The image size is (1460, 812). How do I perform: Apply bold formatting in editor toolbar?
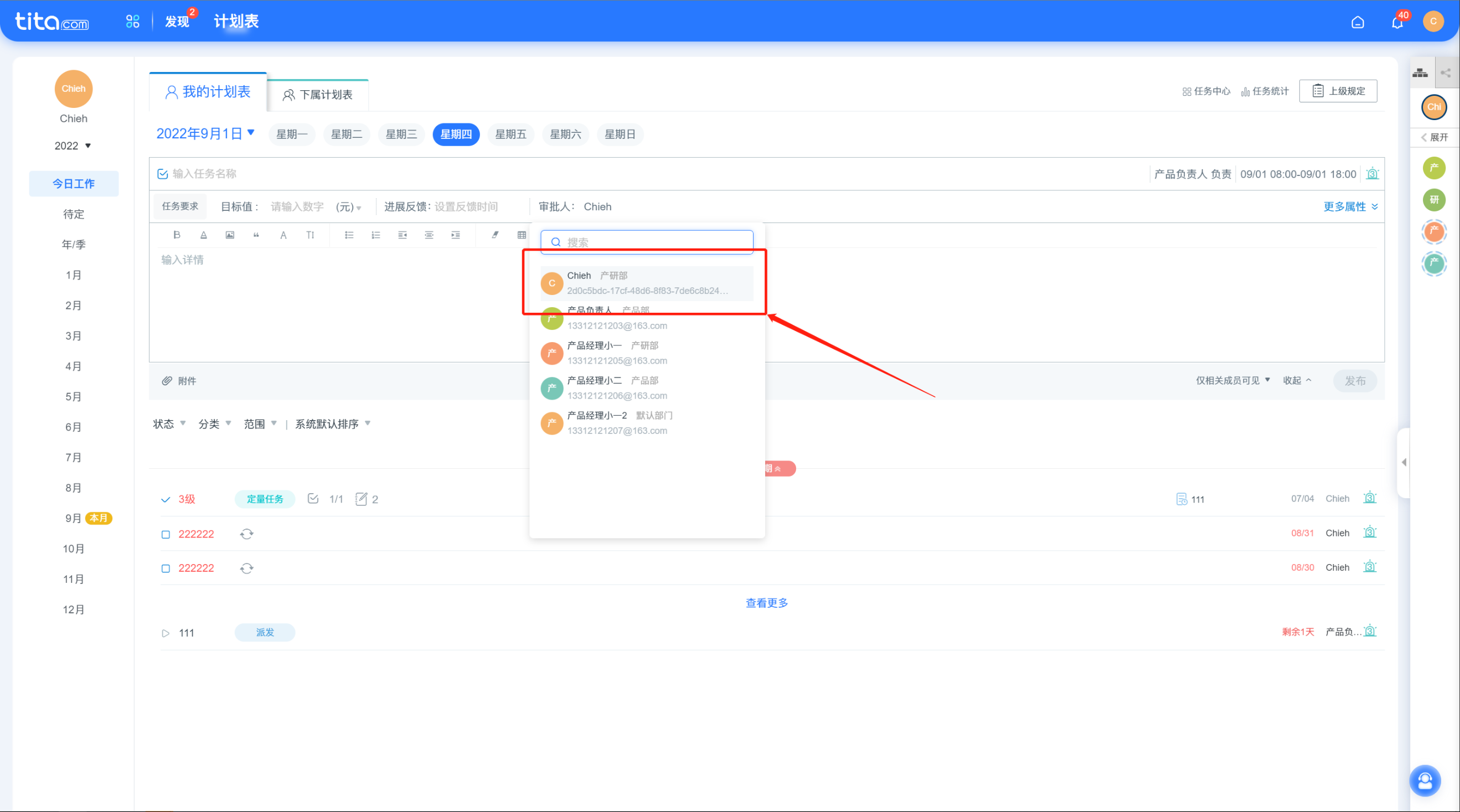click(x=177, y=235)
